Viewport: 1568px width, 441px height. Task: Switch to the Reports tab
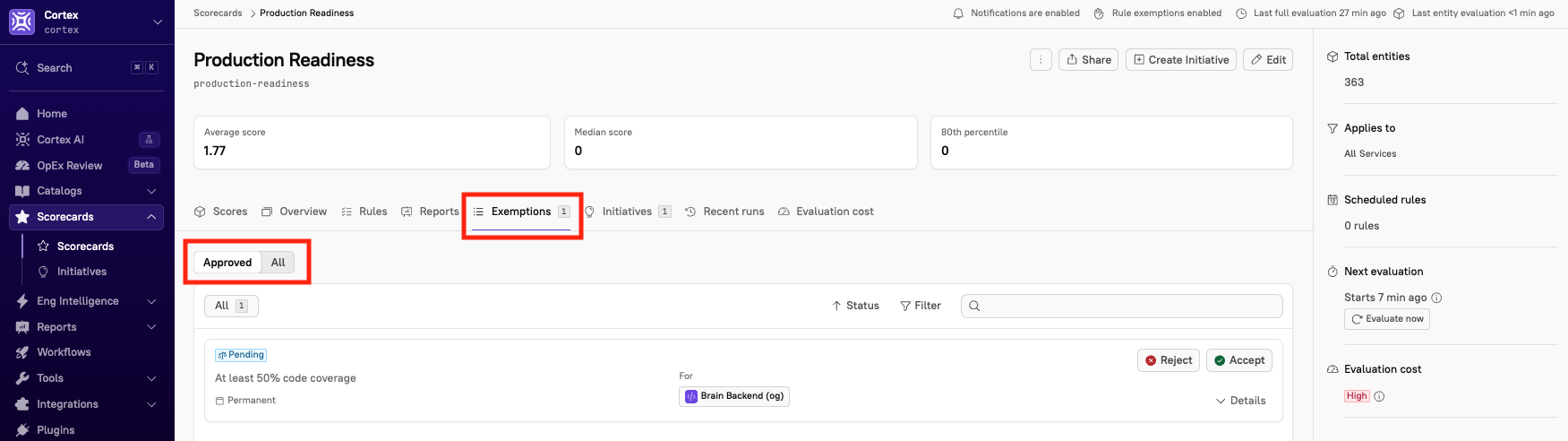click(x=430, y=212)
